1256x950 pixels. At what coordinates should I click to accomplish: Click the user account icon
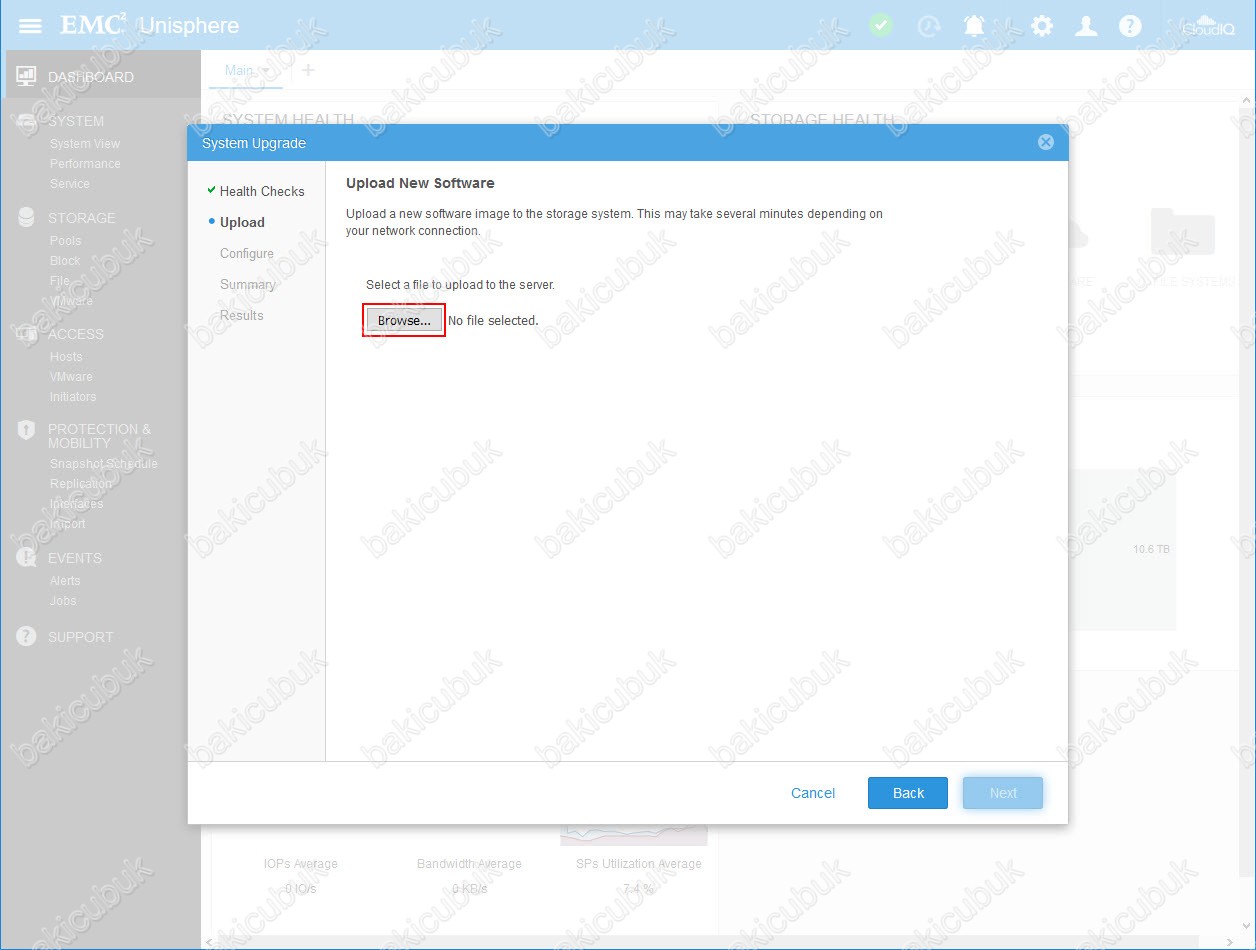click(1086, 26)
